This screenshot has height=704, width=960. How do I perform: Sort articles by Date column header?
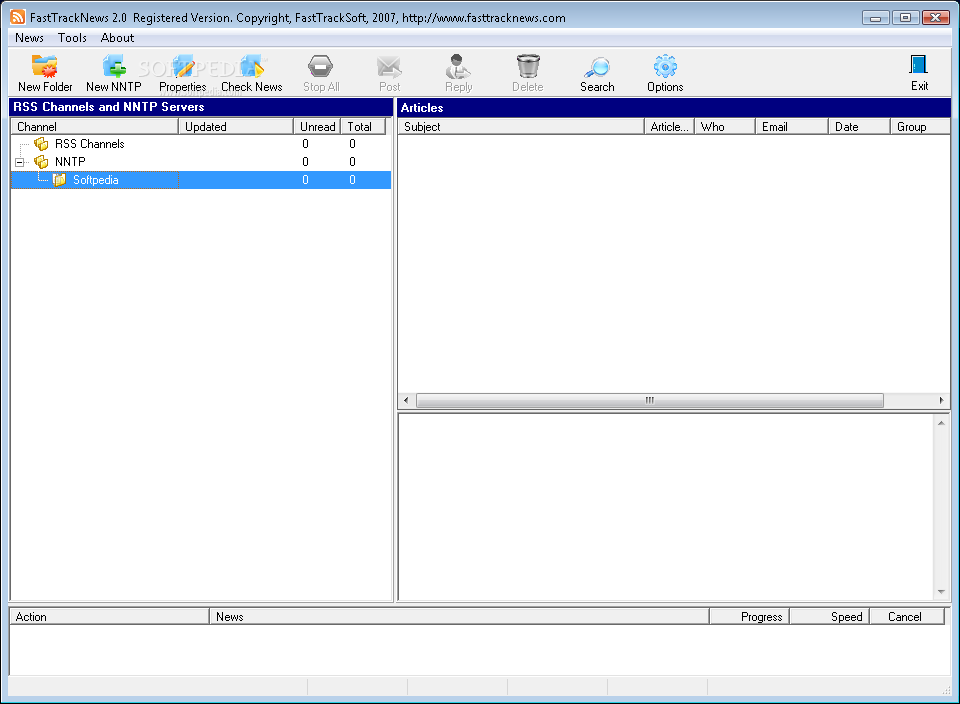(859, 127)
